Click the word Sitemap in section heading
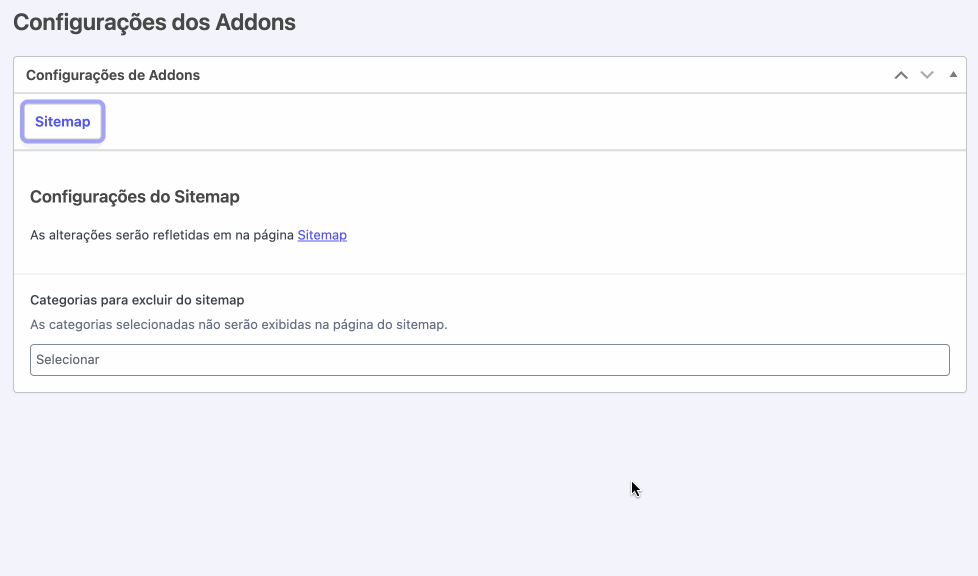 tap(206, 197)
